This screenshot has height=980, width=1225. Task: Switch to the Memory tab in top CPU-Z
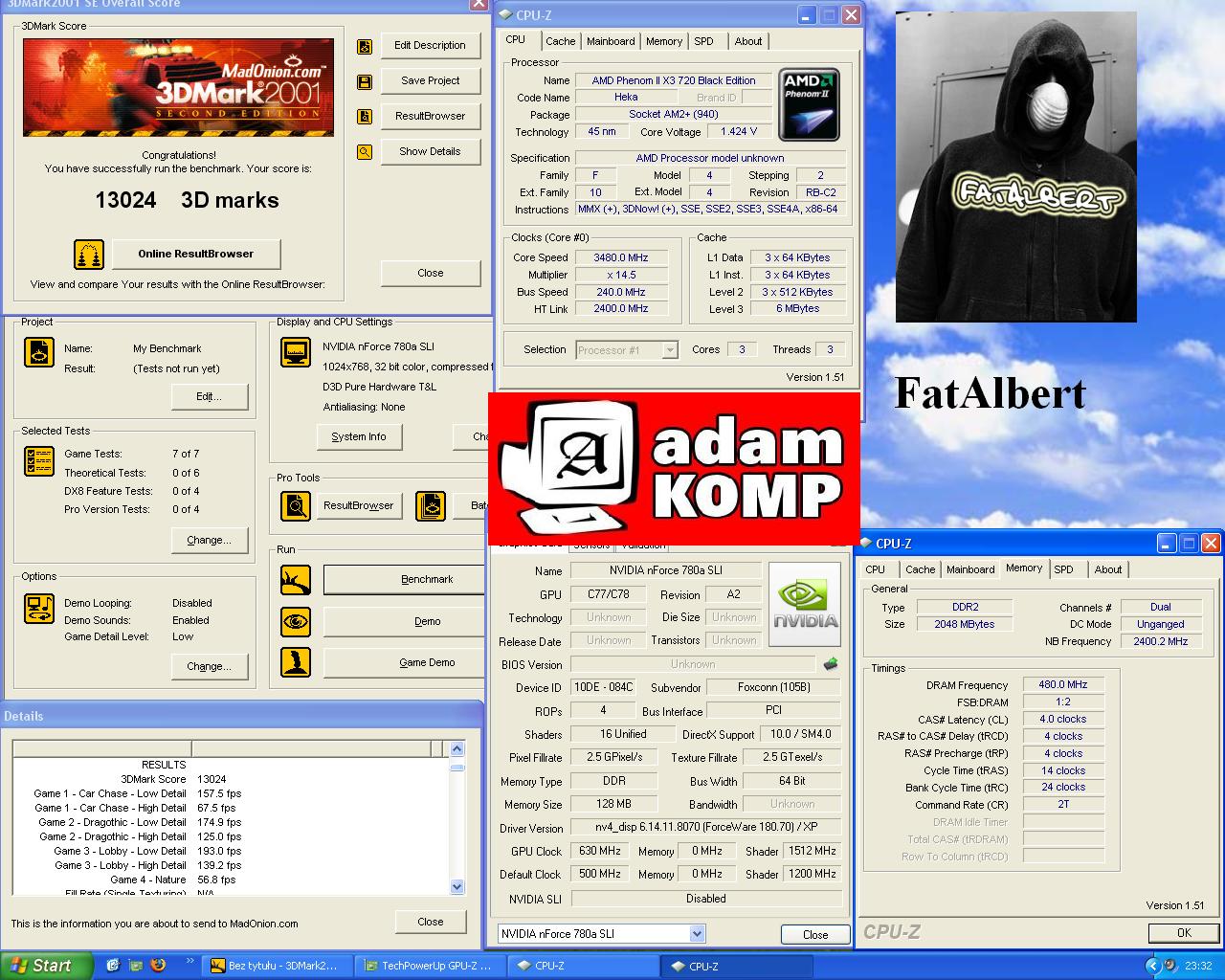tap(664, 41)
